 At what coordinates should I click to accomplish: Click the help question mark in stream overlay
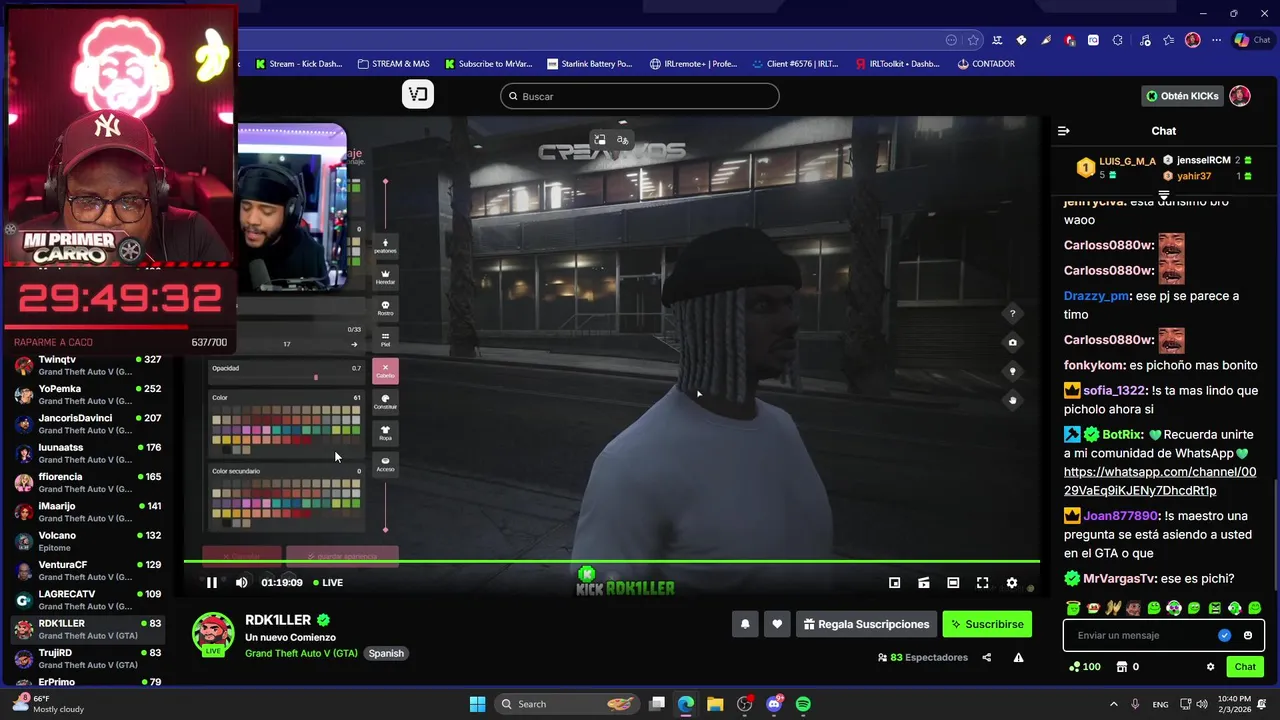tap(1012, 313)
